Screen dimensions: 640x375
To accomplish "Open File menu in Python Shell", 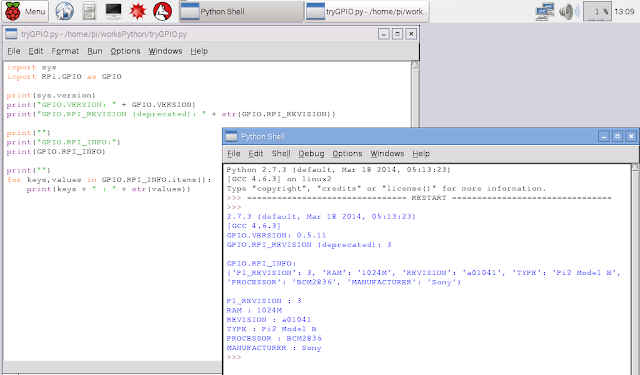I will 233,154.
